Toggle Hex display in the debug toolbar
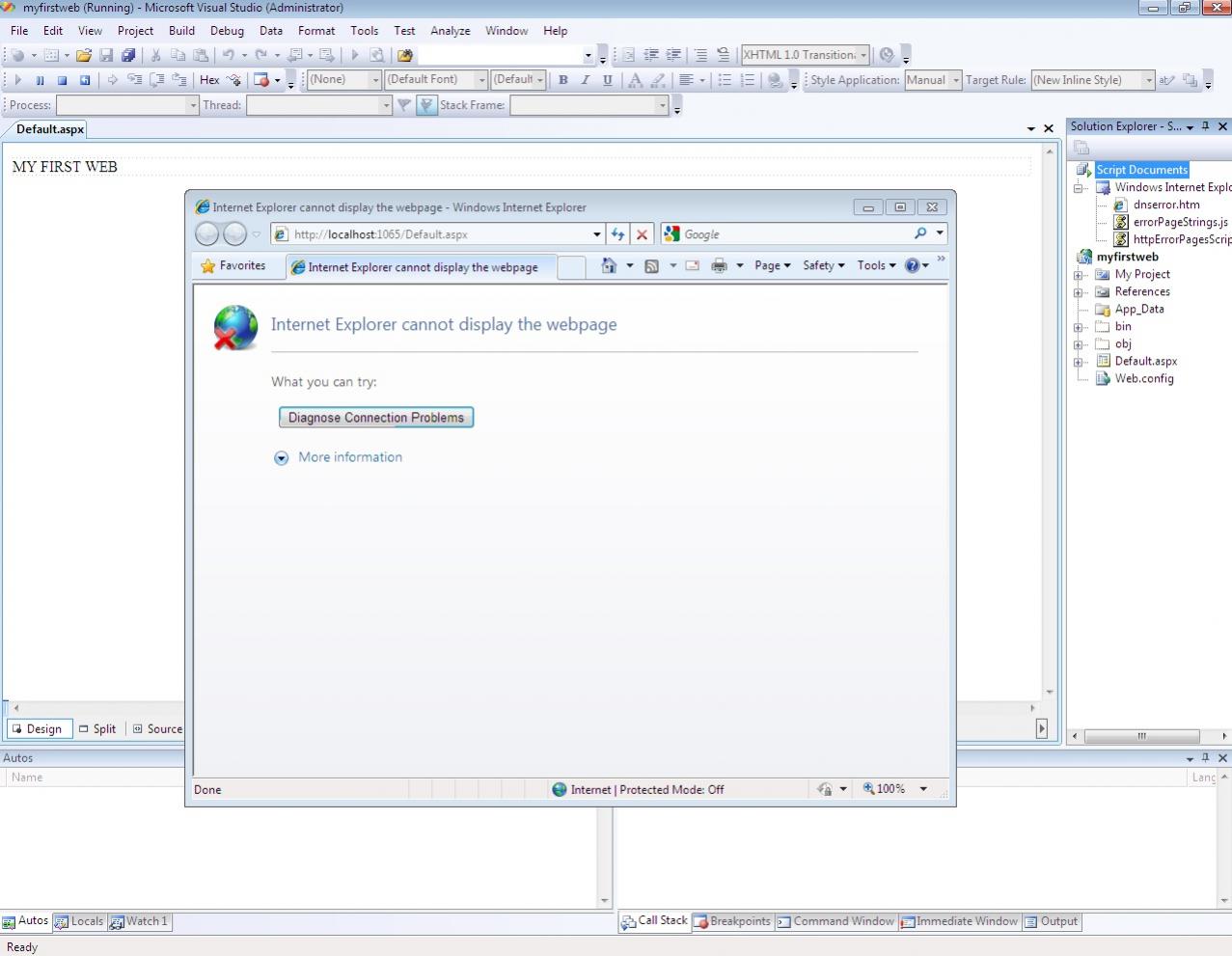Viewport: 1232px width, 956px height. pyautogui.click(x=209, y=80)
